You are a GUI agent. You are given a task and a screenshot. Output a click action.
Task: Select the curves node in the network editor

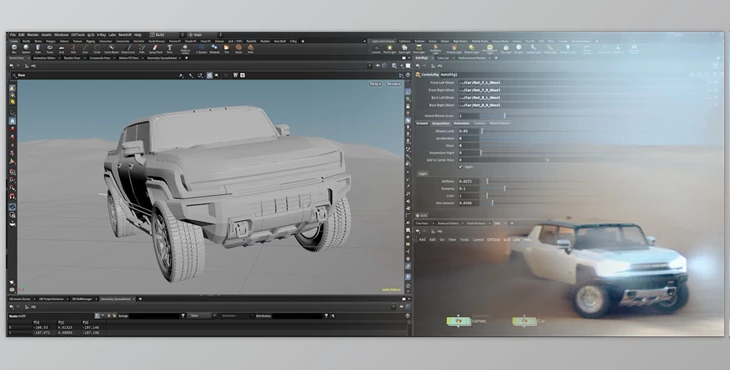click(459, 321)
